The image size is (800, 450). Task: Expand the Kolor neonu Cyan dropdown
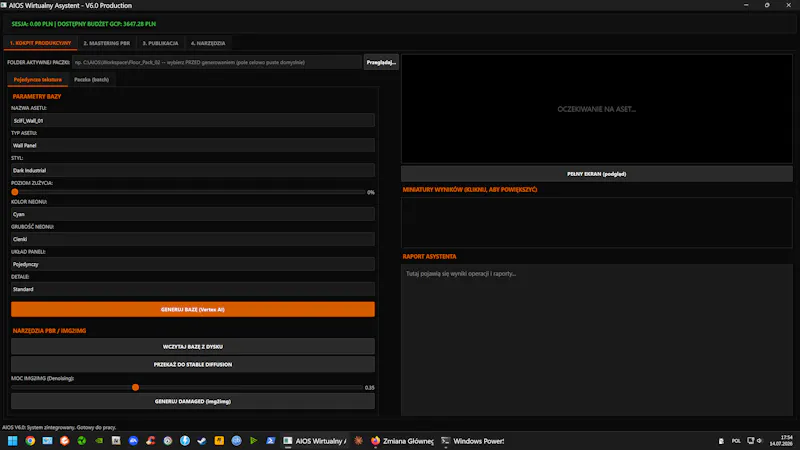[x=193, y=214]
